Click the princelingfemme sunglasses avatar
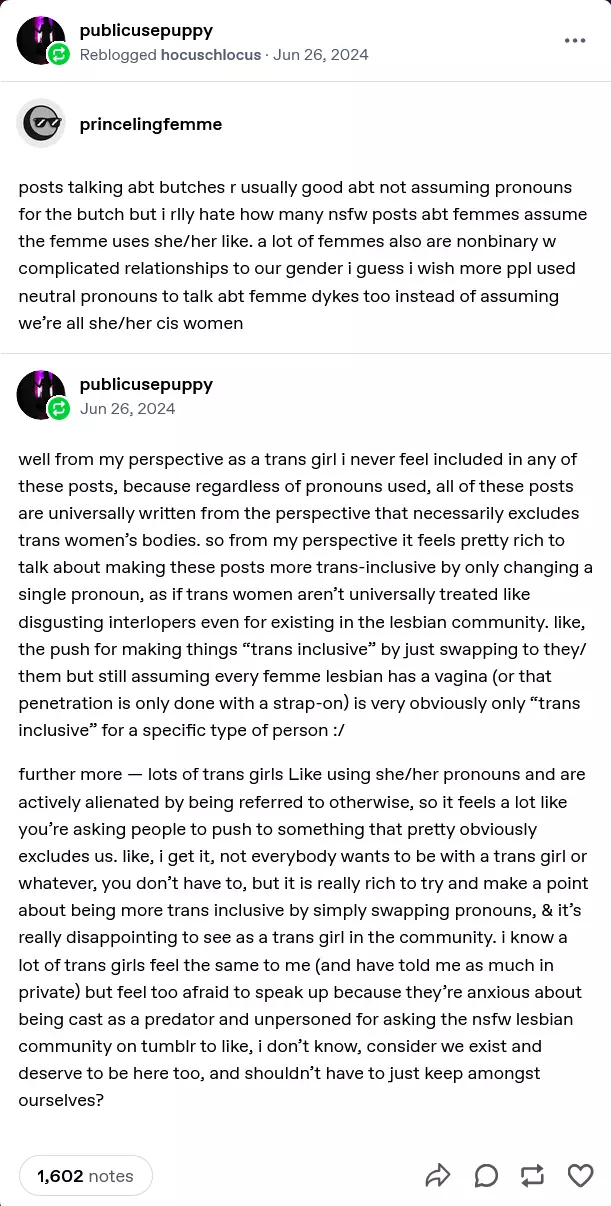Viewport: 611px width, 1206px height. tap(40, 124)
